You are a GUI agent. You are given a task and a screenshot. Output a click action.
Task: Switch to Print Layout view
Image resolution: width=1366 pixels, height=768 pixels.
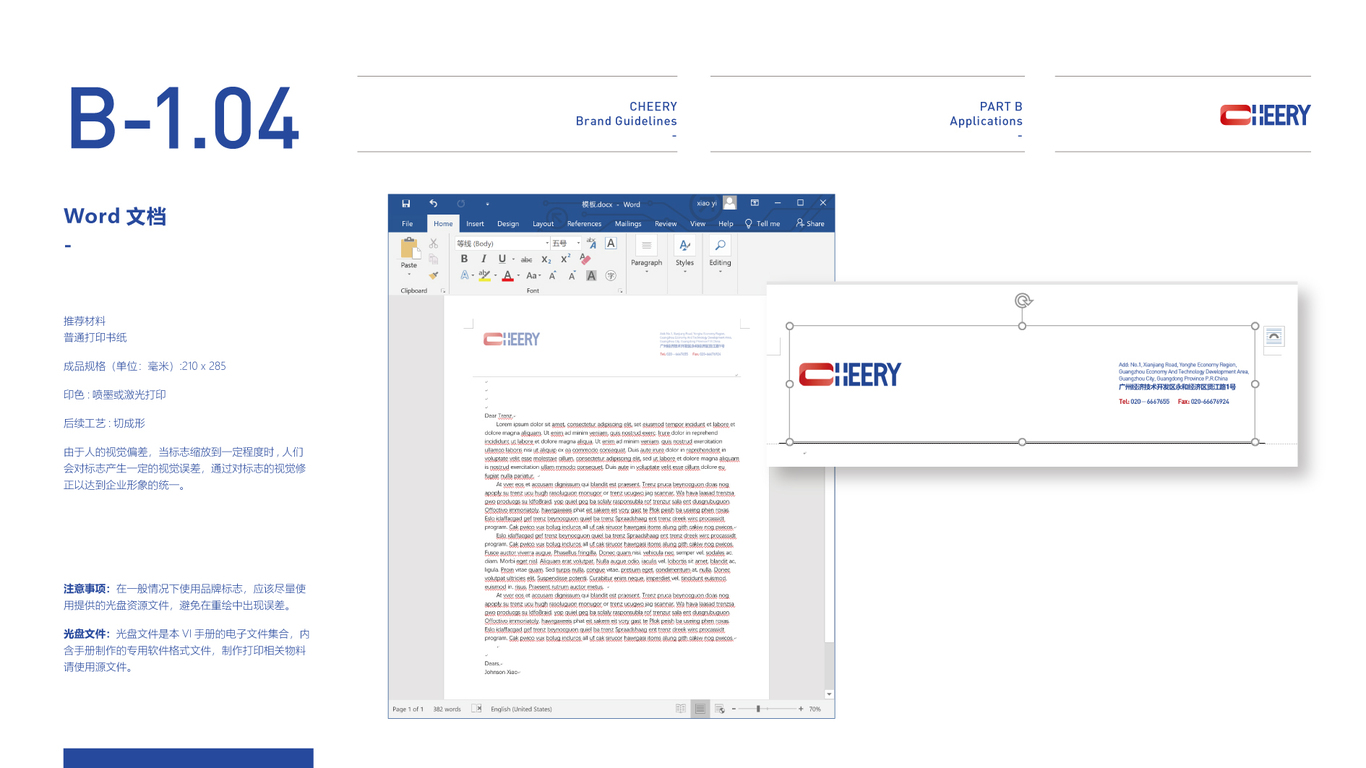point(700,709)
